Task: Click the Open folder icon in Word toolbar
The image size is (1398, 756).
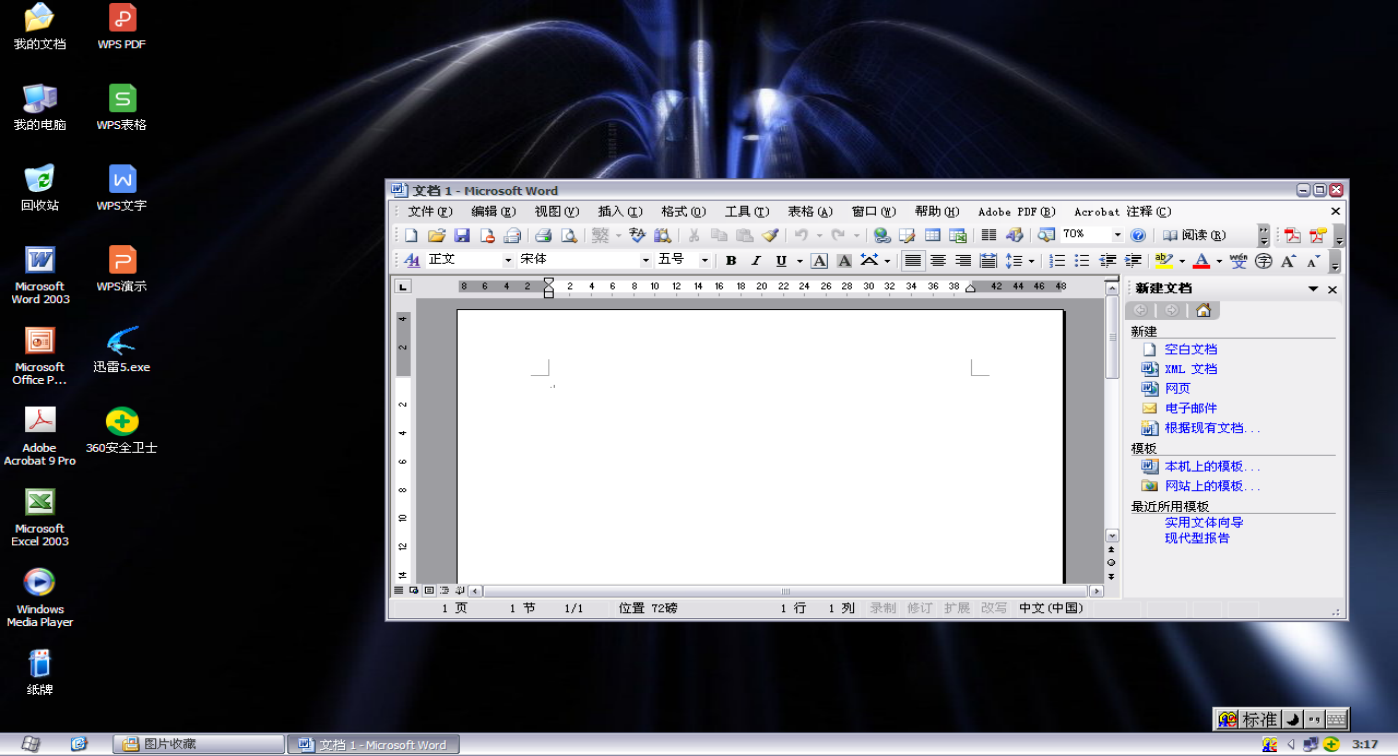Action: (436, 235)
